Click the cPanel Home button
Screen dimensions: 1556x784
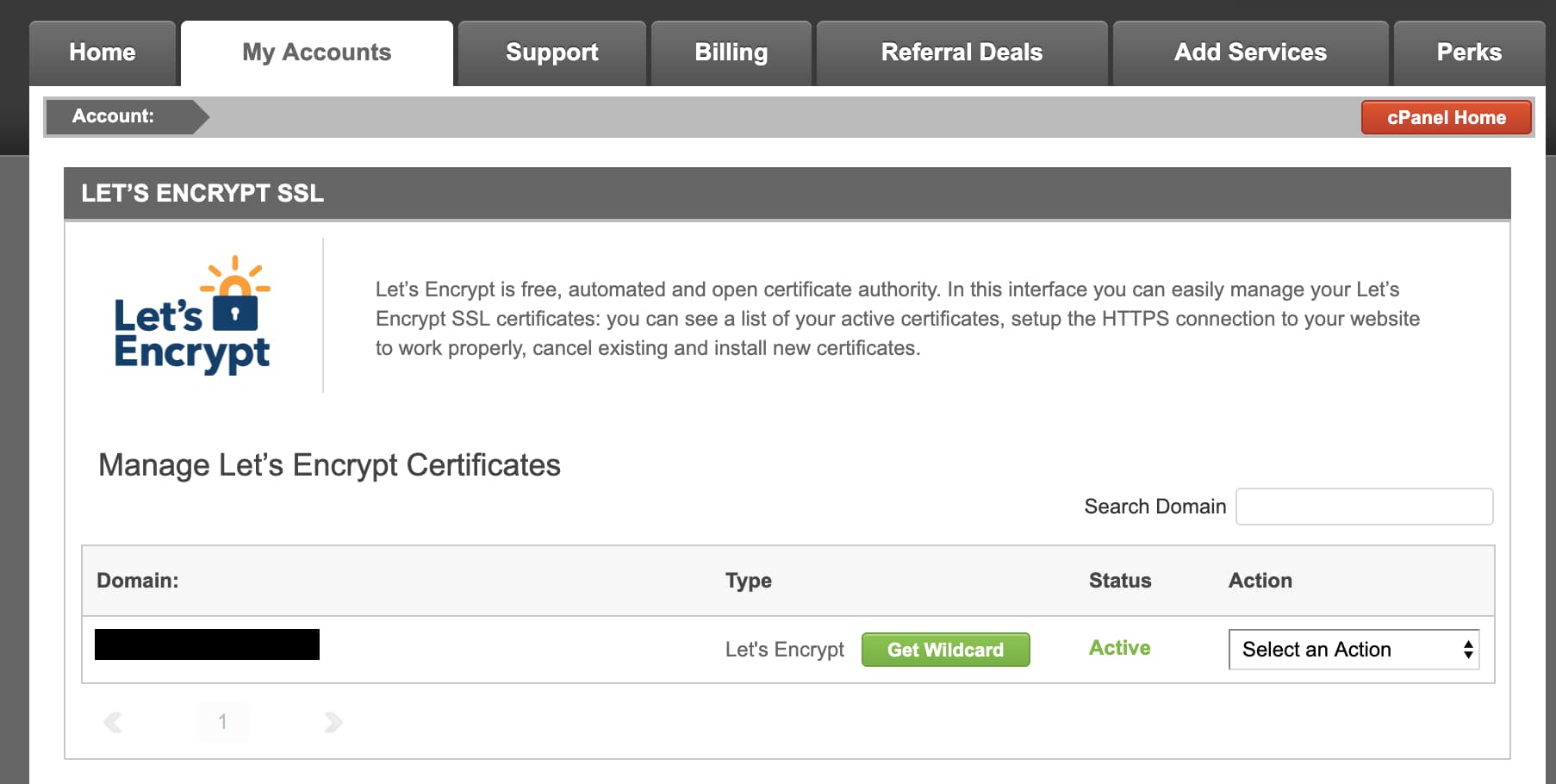coord(1446,117)
